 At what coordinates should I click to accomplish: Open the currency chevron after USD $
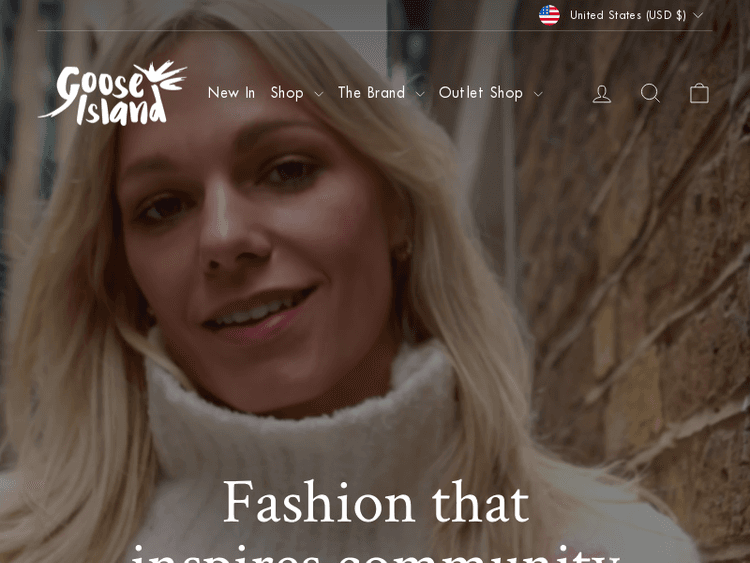click(698, 15)
